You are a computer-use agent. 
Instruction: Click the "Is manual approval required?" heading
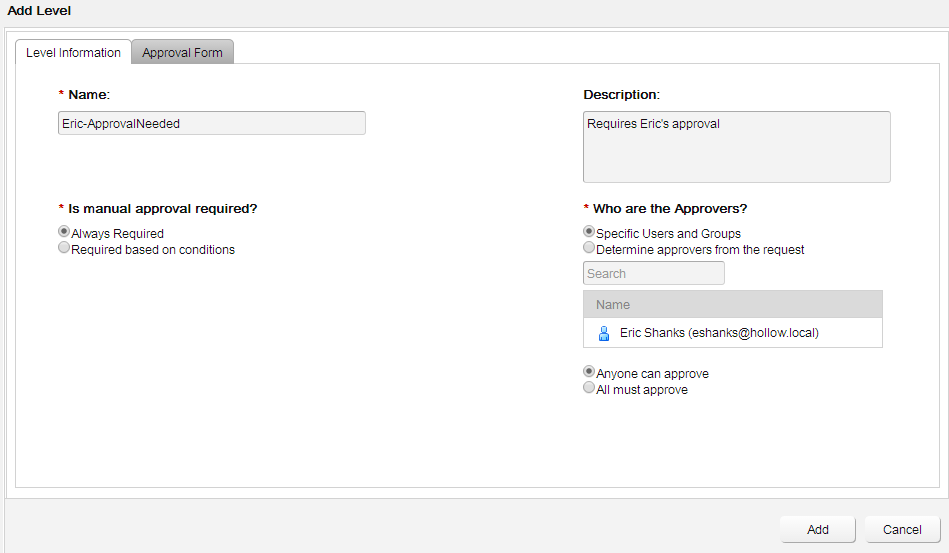tap(162, 209)
